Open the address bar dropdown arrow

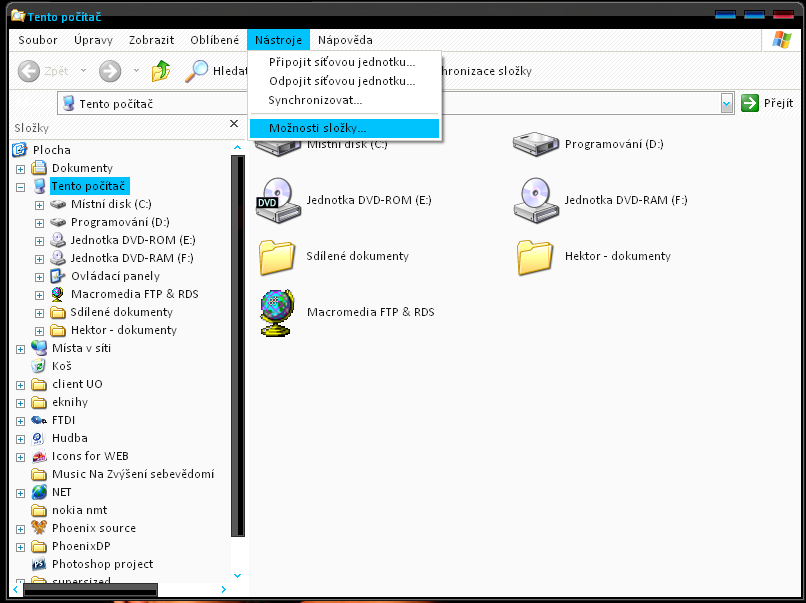tap(726, 103)
